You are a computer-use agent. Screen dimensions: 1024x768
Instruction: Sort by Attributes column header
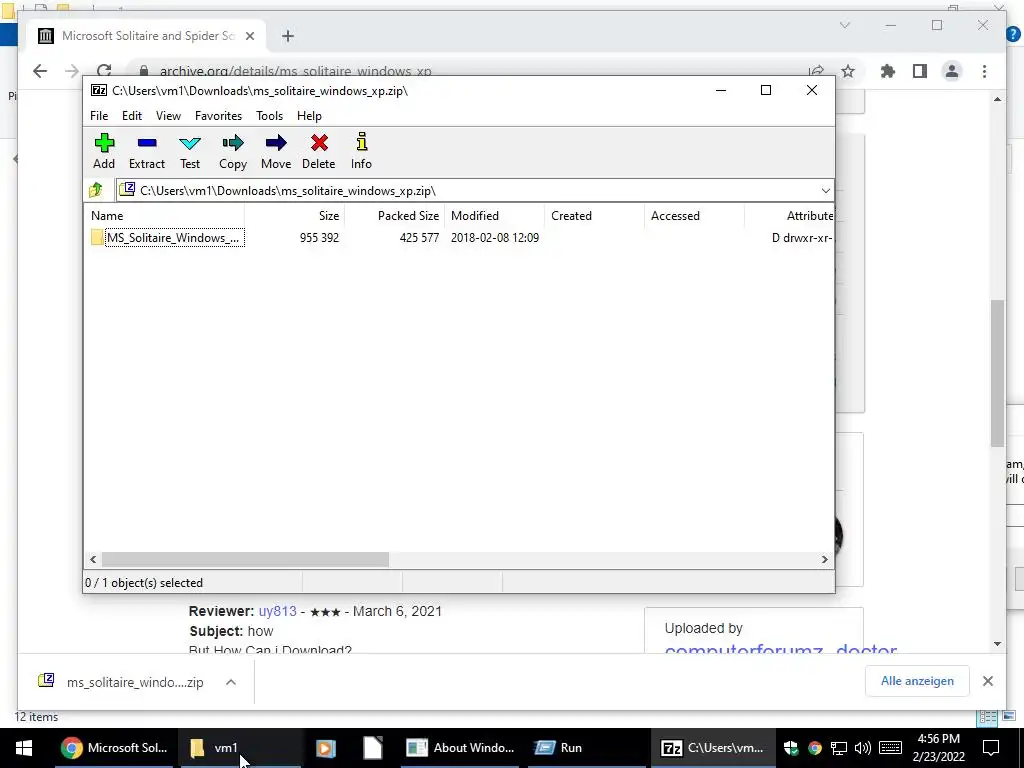789,216
